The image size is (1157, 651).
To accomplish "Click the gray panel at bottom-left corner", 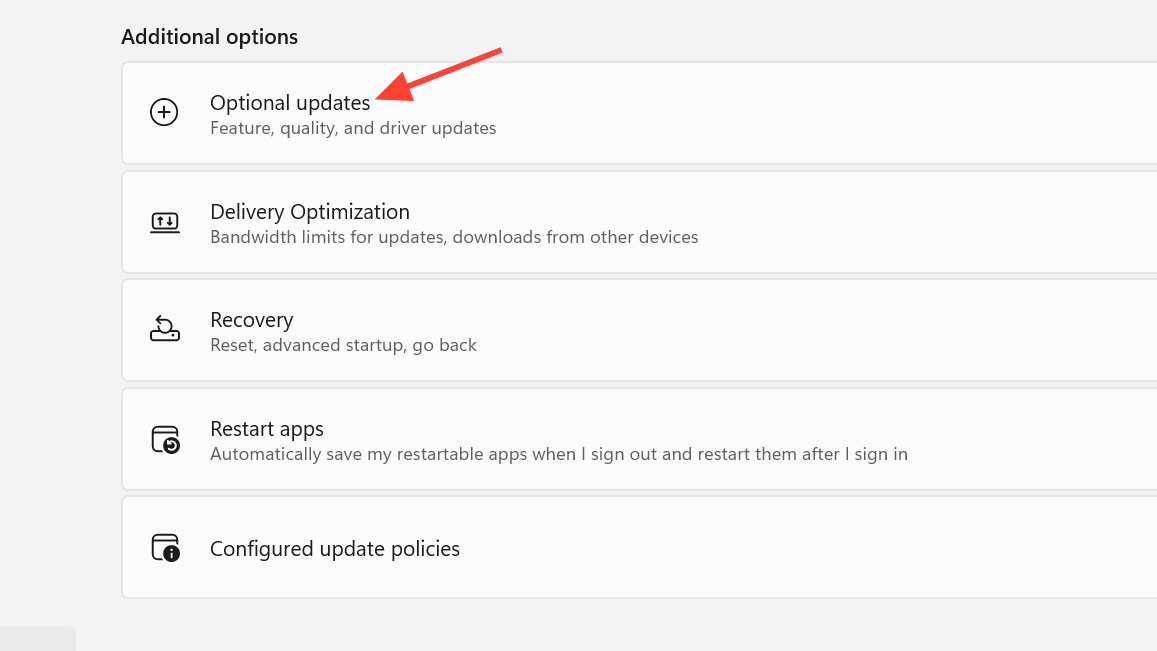I will [x=38, y=638].
